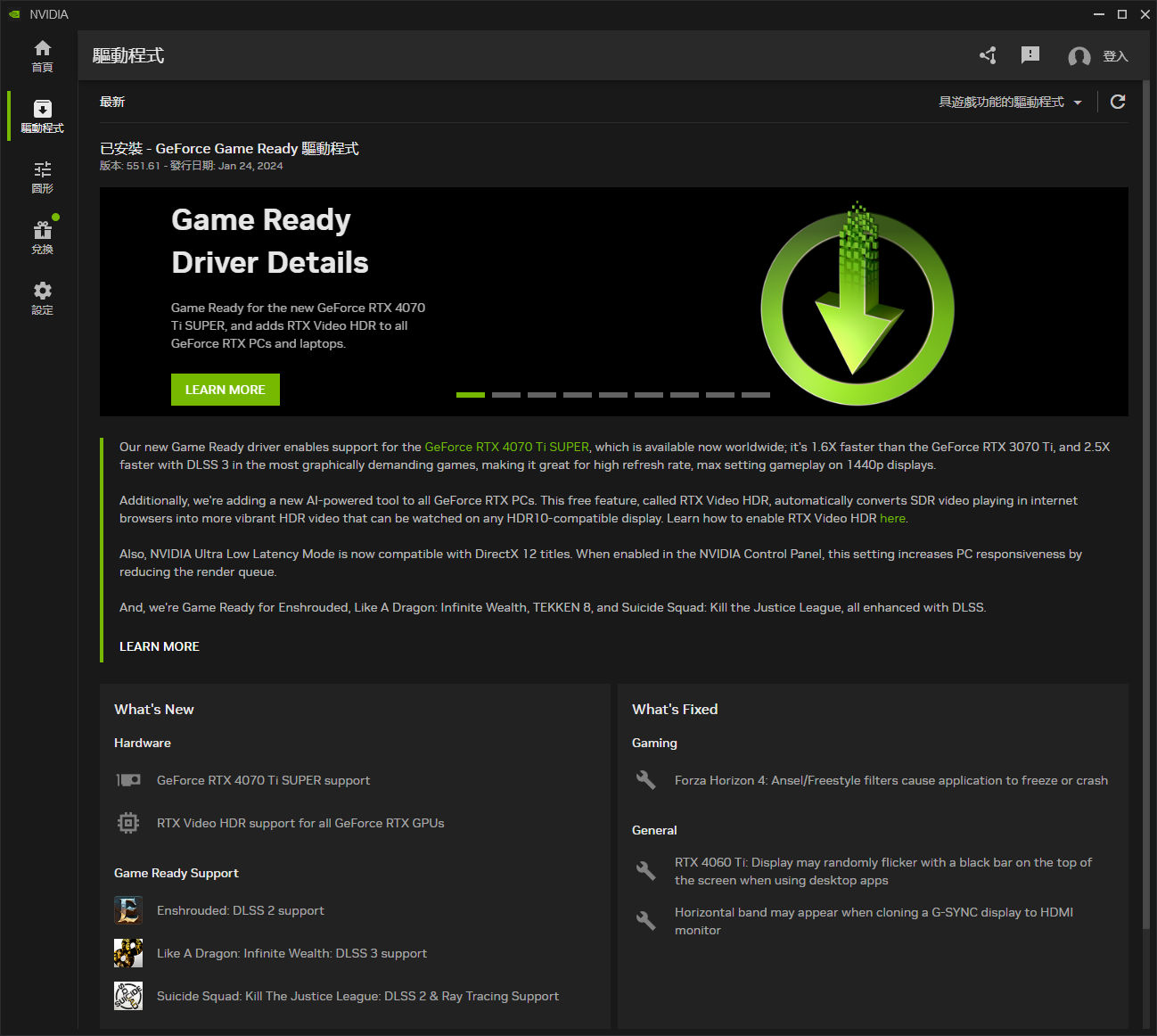Click the Enshrouded game thumbnail
The image size is (1157, 1036).
(127, 910)
